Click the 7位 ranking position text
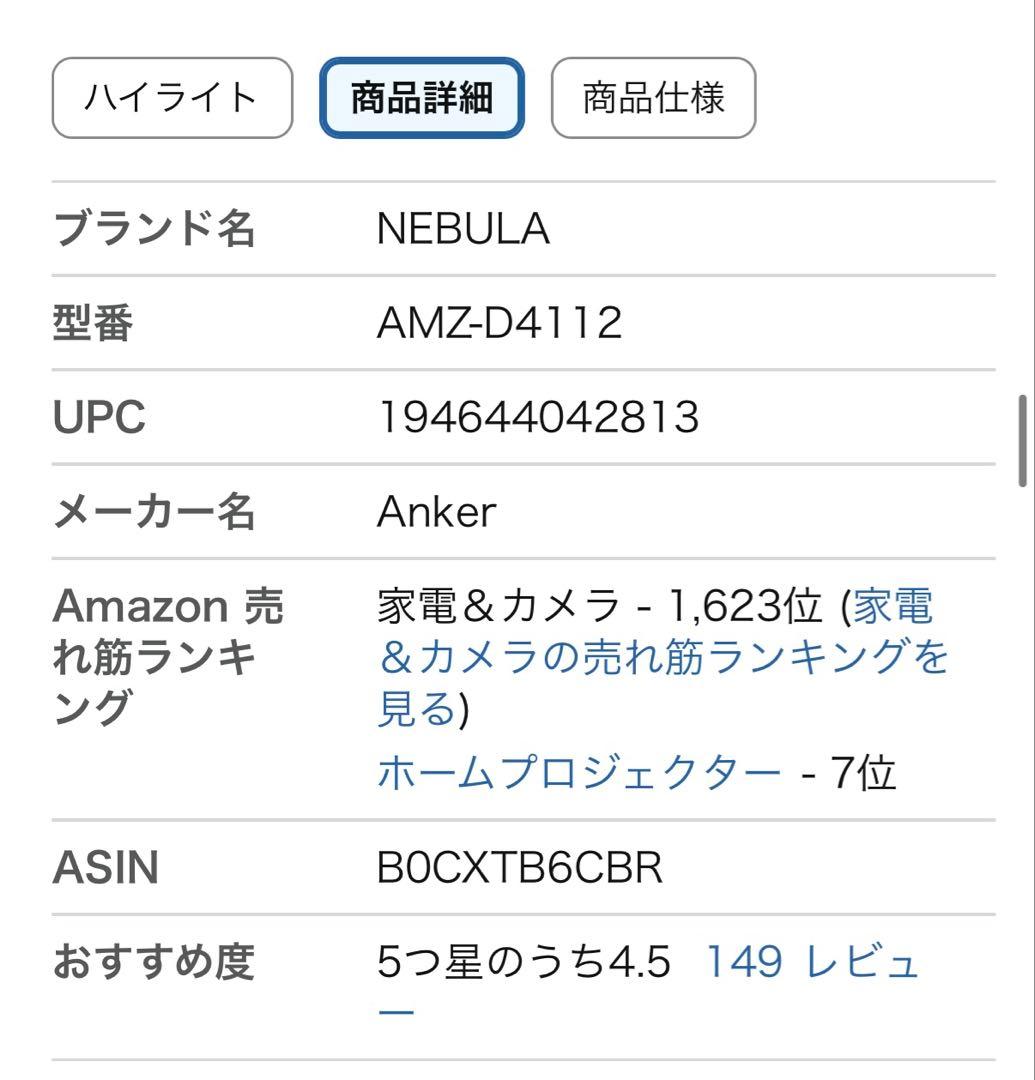Viewport: 1035px width, 1080px height. point(872,770)
